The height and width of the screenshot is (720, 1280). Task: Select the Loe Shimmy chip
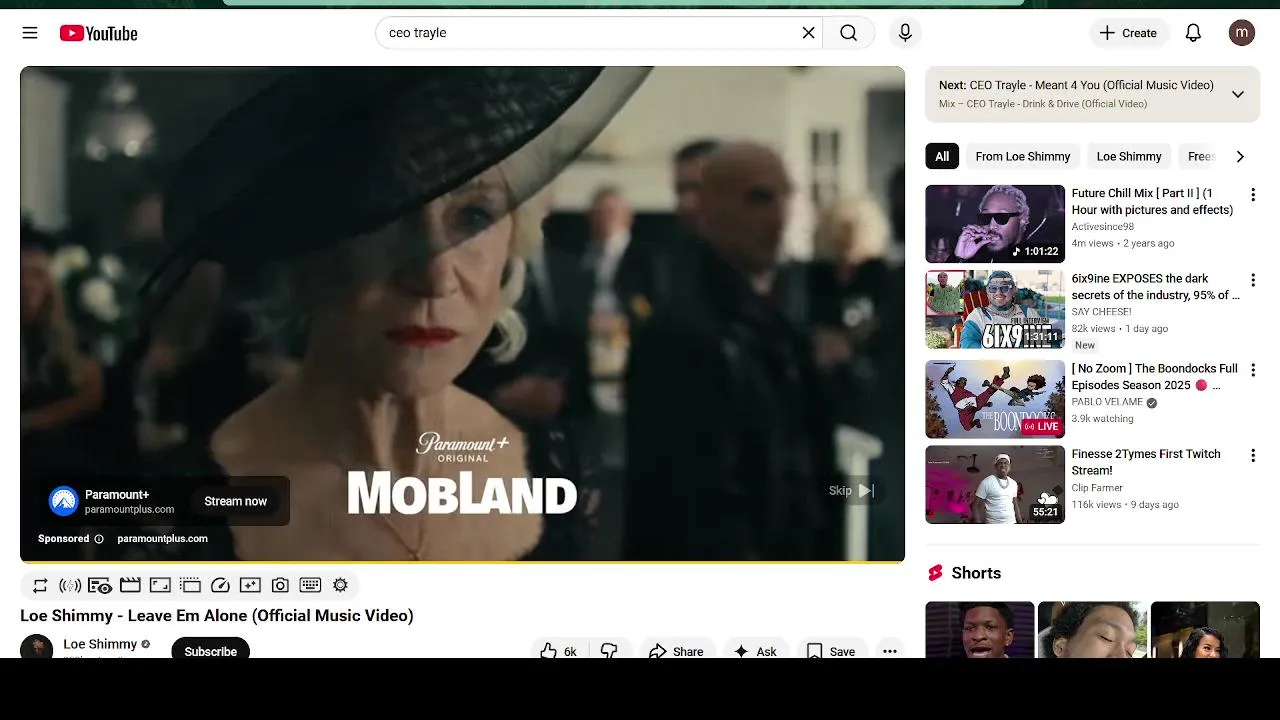(1129, 156)
